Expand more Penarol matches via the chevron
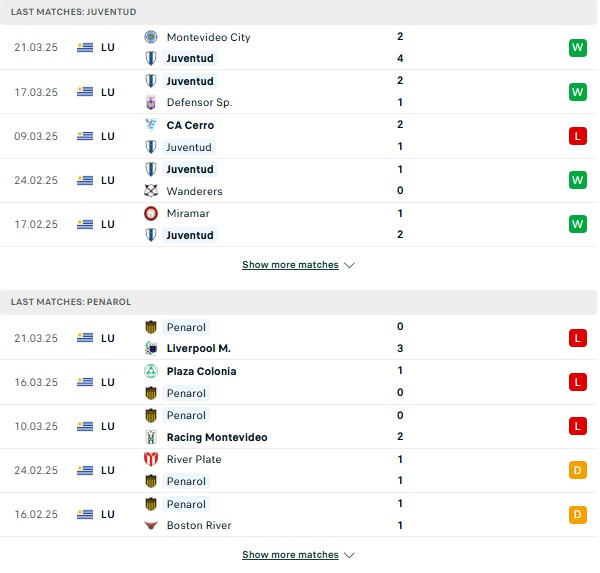This screenshot has width=600, height=573. pyautogui.click(x=349, y=555)
